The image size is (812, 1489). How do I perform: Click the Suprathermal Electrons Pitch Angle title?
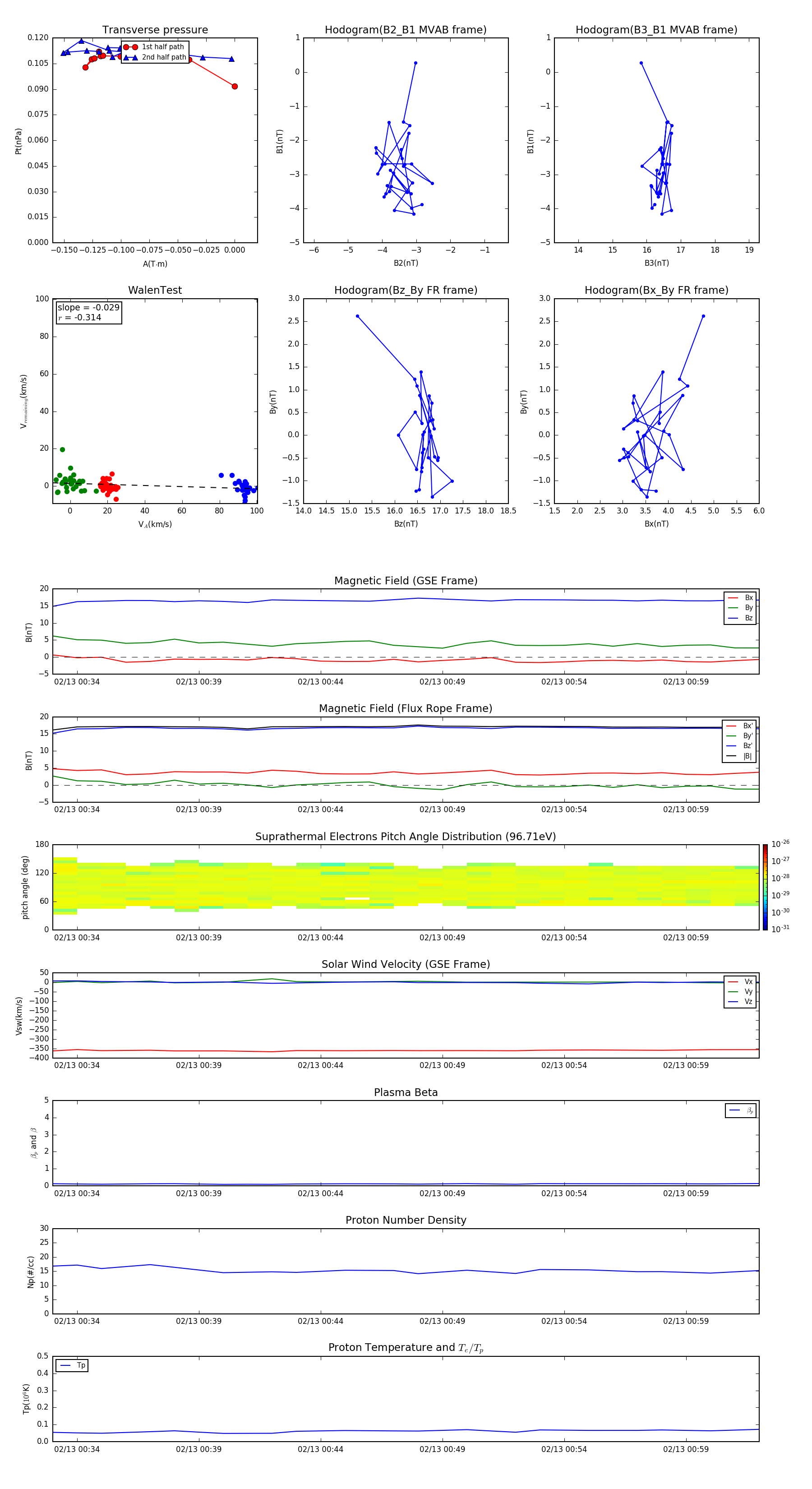coord(406,837)
